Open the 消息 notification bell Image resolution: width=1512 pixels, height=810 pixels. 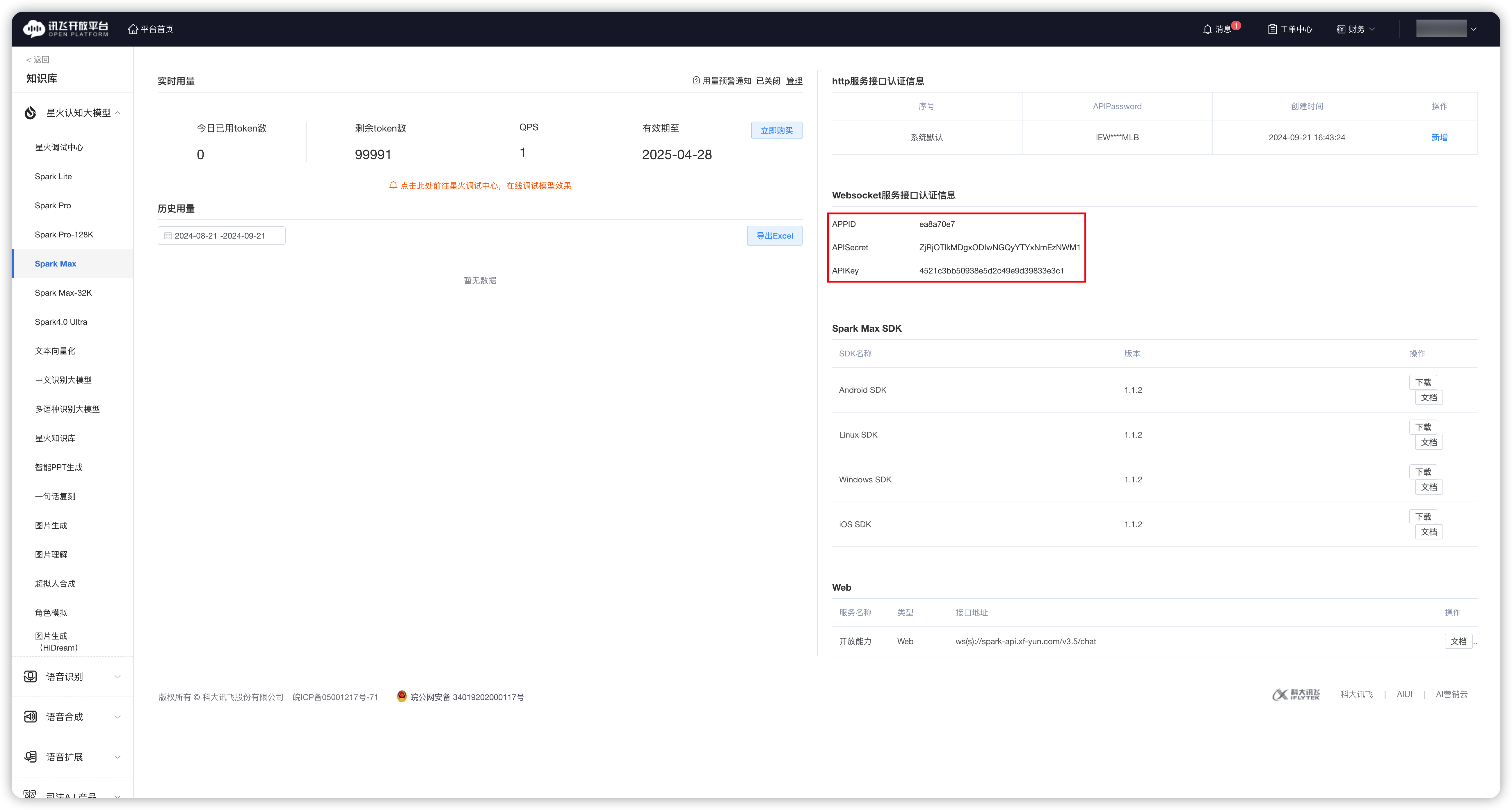(x=1207, y=29)
